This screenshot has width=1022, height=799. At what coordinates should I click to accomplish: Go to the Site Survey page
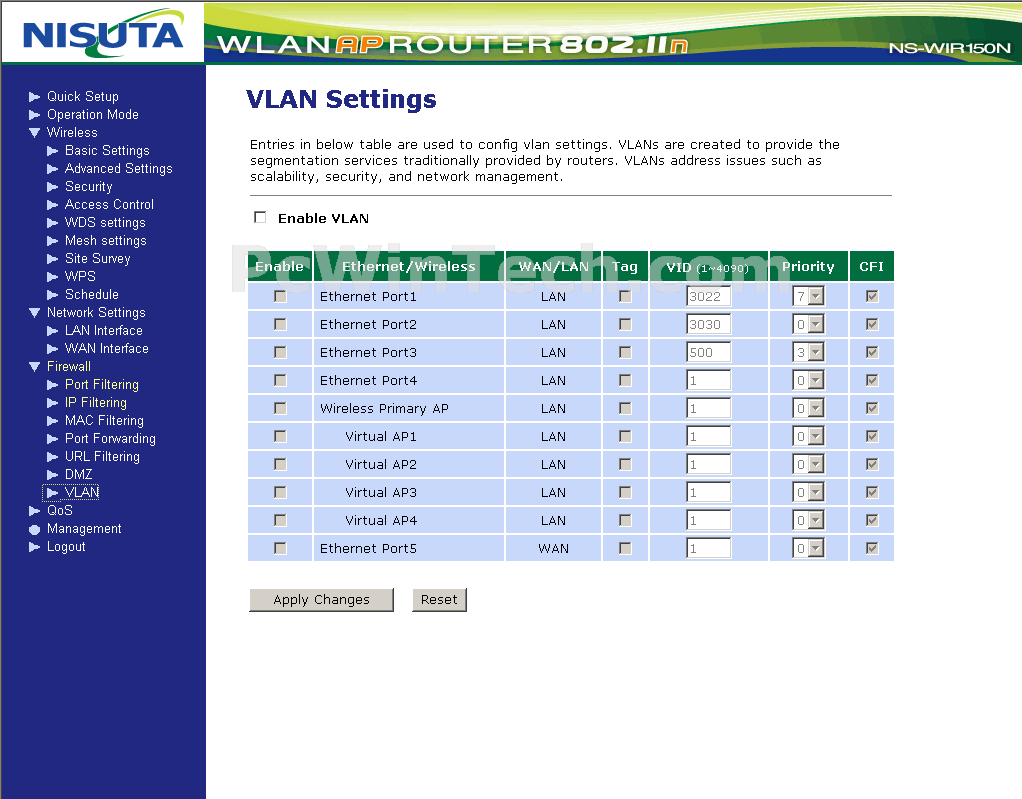[x=98, y=259]
